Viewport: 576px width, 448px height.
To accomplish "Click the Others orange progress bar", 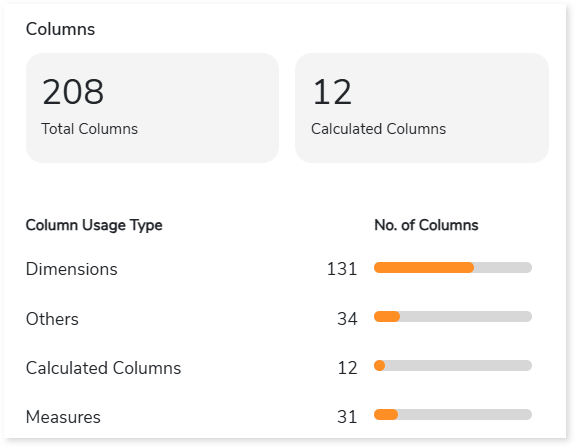I will (x=387, y=316).
